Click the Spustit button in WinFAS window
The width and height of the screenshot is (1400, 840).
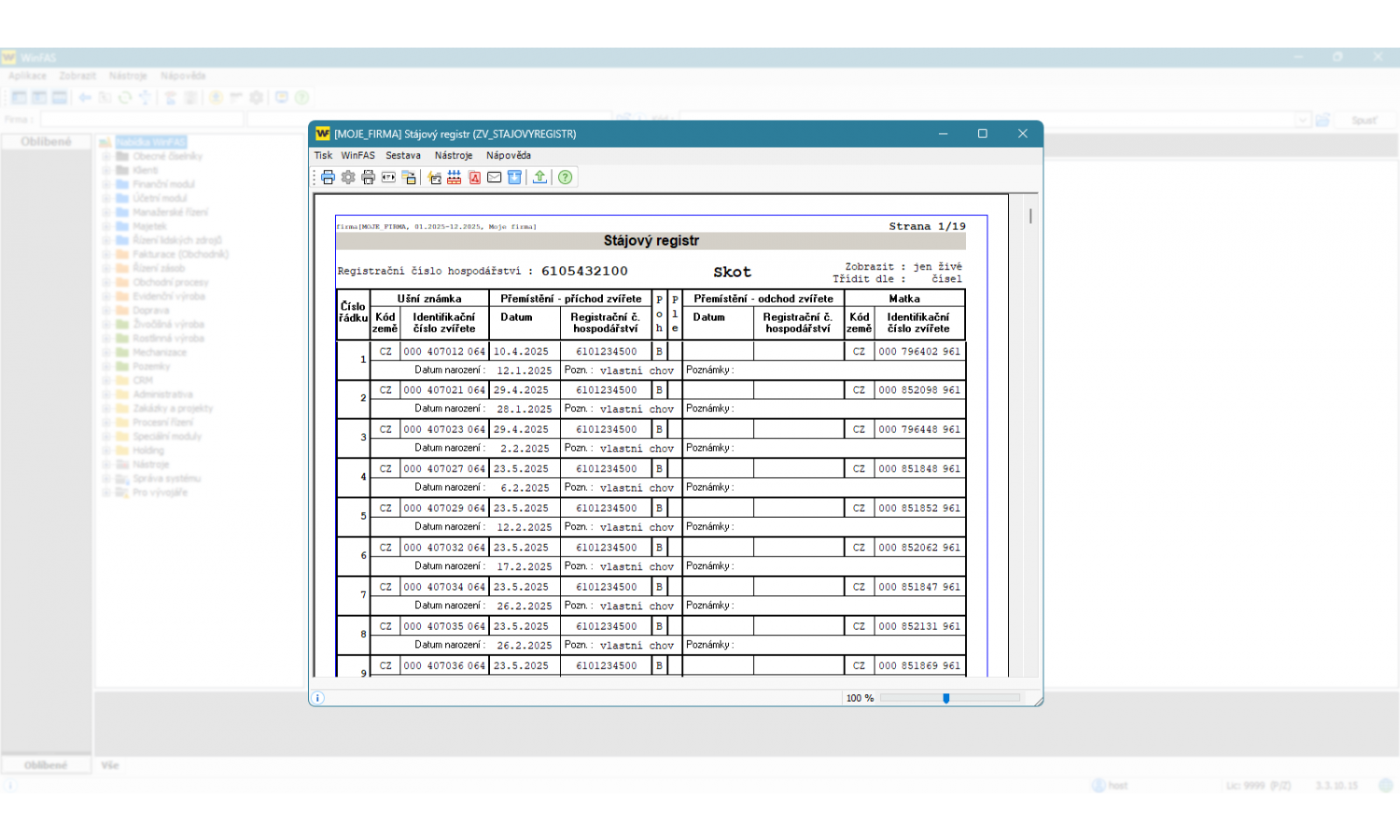pos(1364,120)
